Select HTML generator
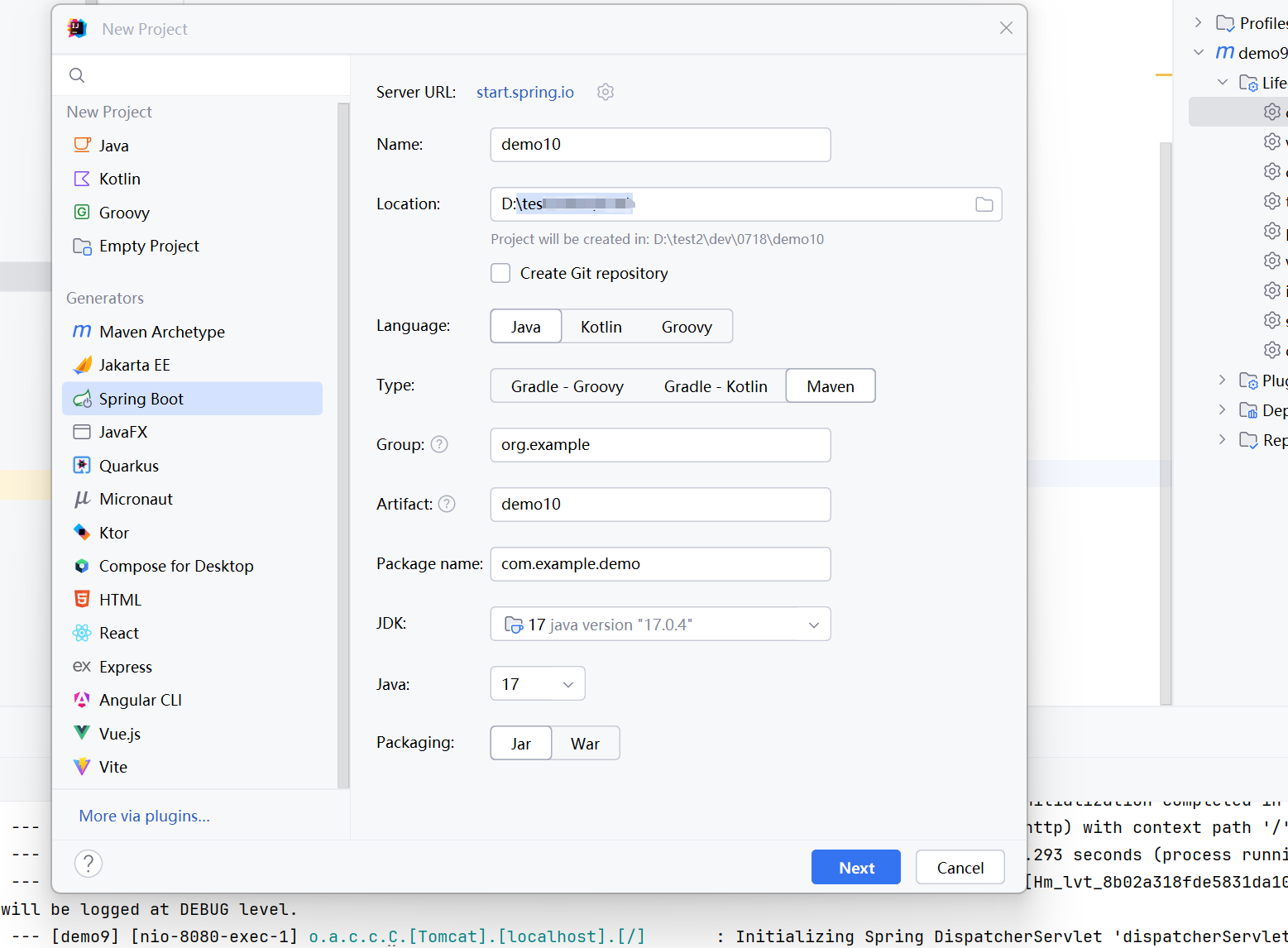This screenshot has width=1288, height=948. pyautogui.click(x=192, y=600)
